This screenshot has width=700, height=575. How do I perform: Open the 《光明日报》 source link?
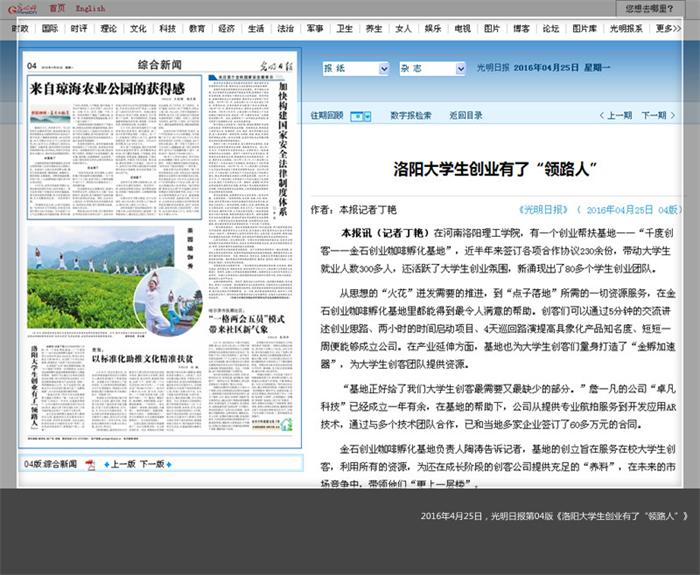coord(543,210)
